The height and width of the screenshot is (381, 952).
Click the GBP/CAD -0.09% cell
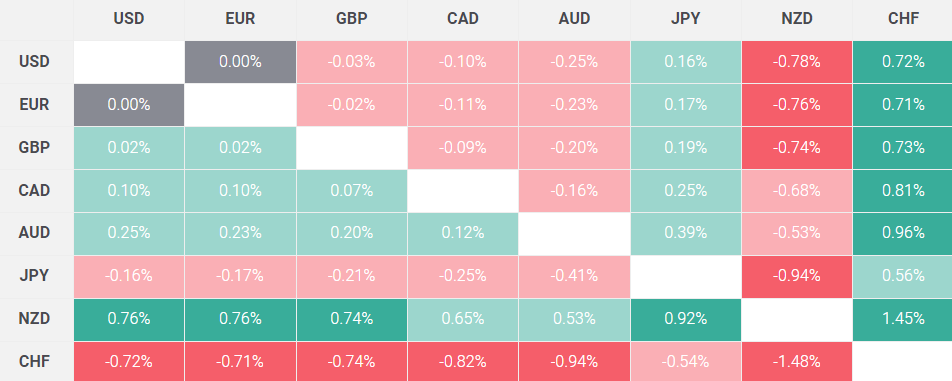[463, 147]
